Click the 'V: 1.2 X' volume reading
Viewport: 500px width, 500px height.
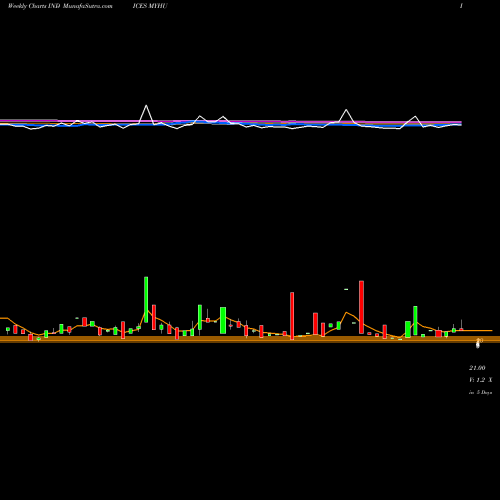pos(481,380)
